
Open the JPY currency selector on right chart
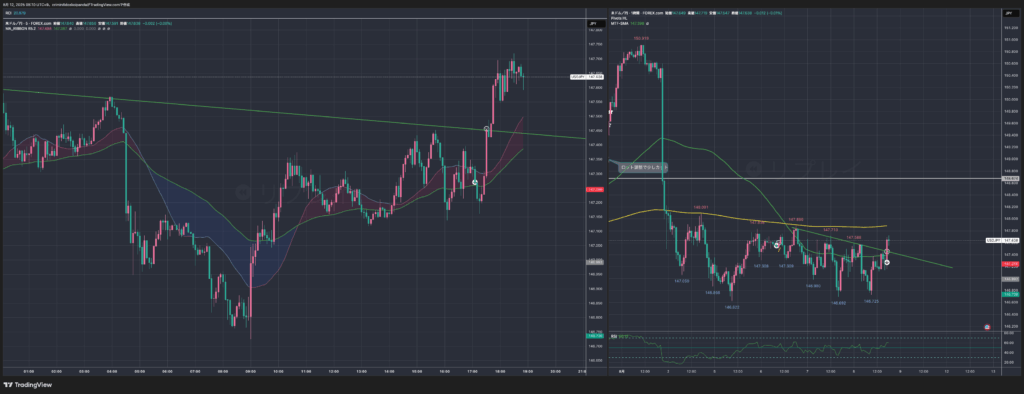tap(1010, 12)
